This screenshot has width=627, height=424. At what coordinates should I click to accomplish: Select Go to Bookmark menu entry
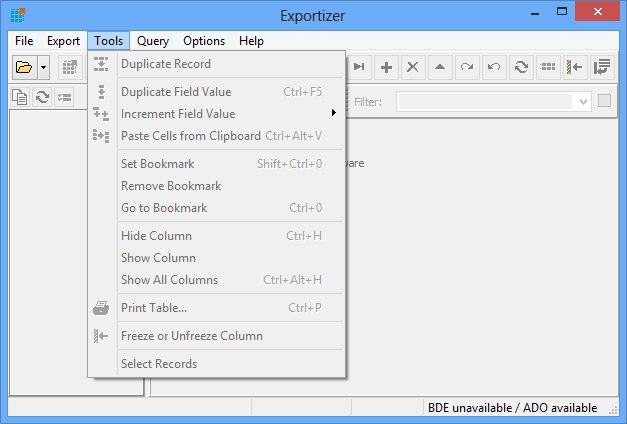tap(216, 208)
